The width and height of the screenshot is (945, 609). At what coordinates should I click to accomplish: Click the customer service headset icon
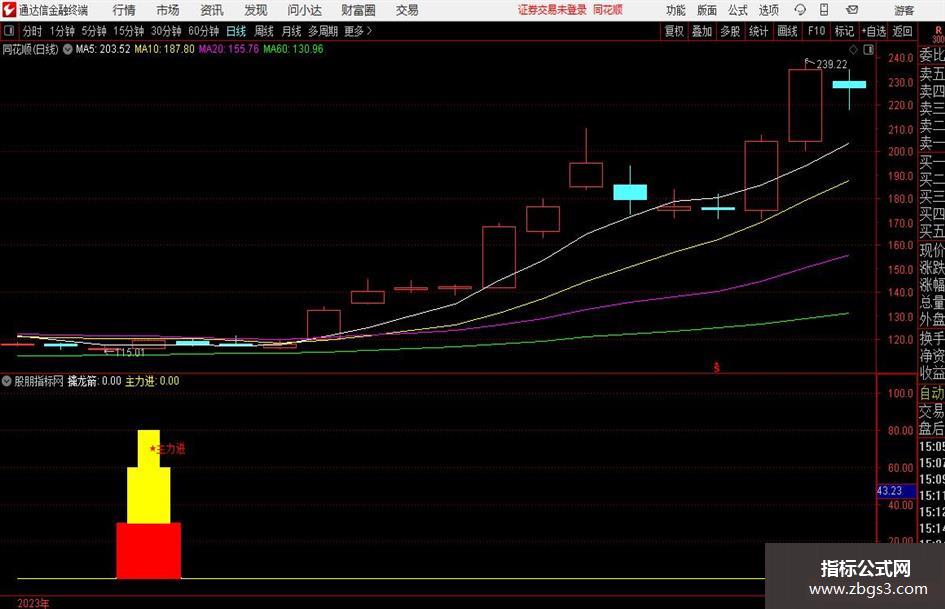pos(800,10)
